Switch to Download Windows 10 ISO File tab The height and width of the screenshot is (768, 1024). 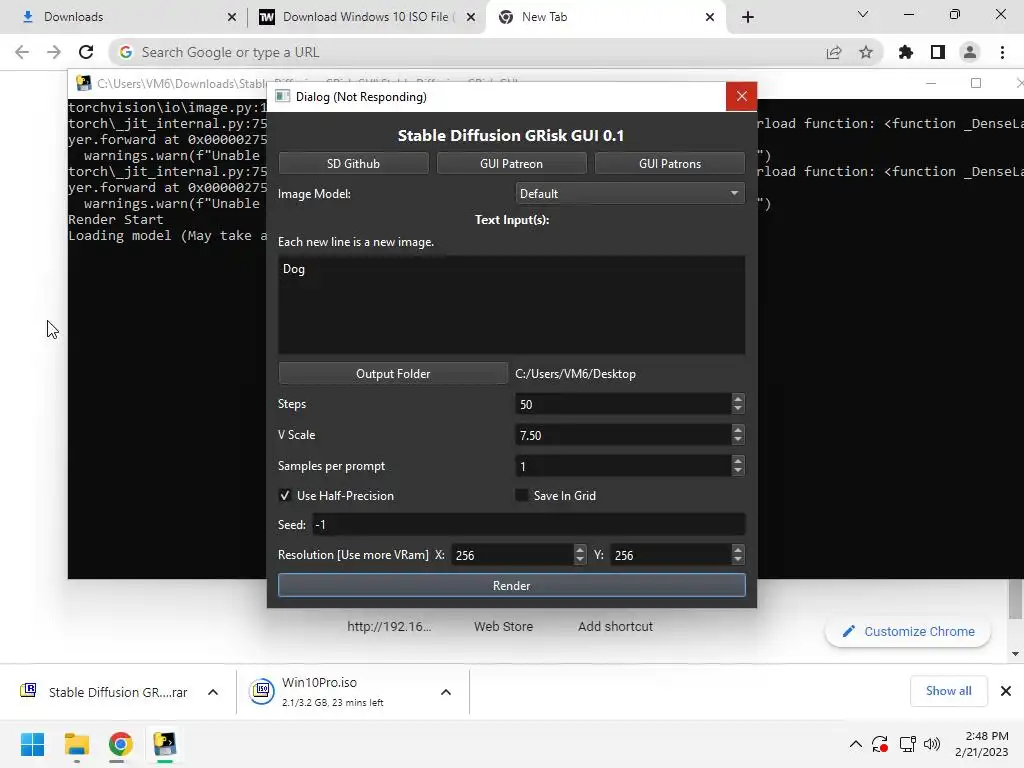click(366, 17)
